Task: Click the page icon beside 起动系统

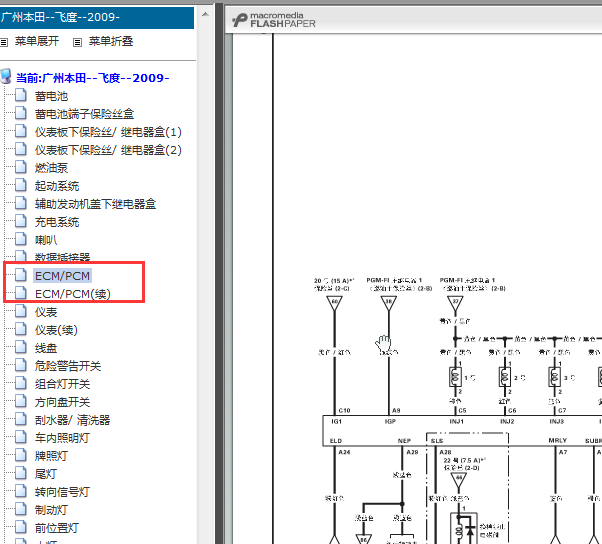Action: (21, 185)
